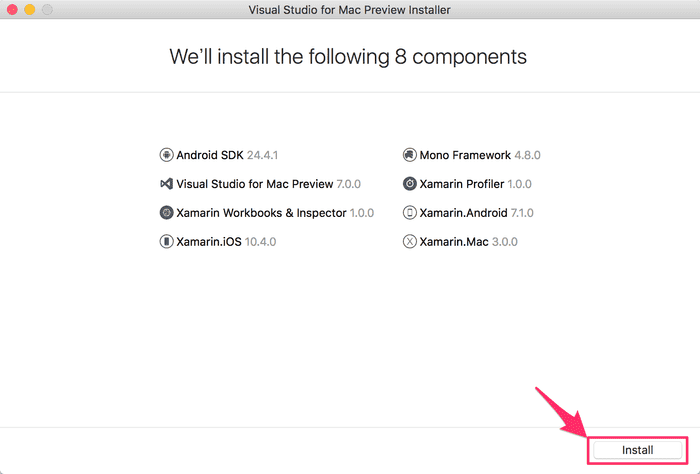
Task: Click the Xamarin.iOS phone icon
Action: coord(166,242)
